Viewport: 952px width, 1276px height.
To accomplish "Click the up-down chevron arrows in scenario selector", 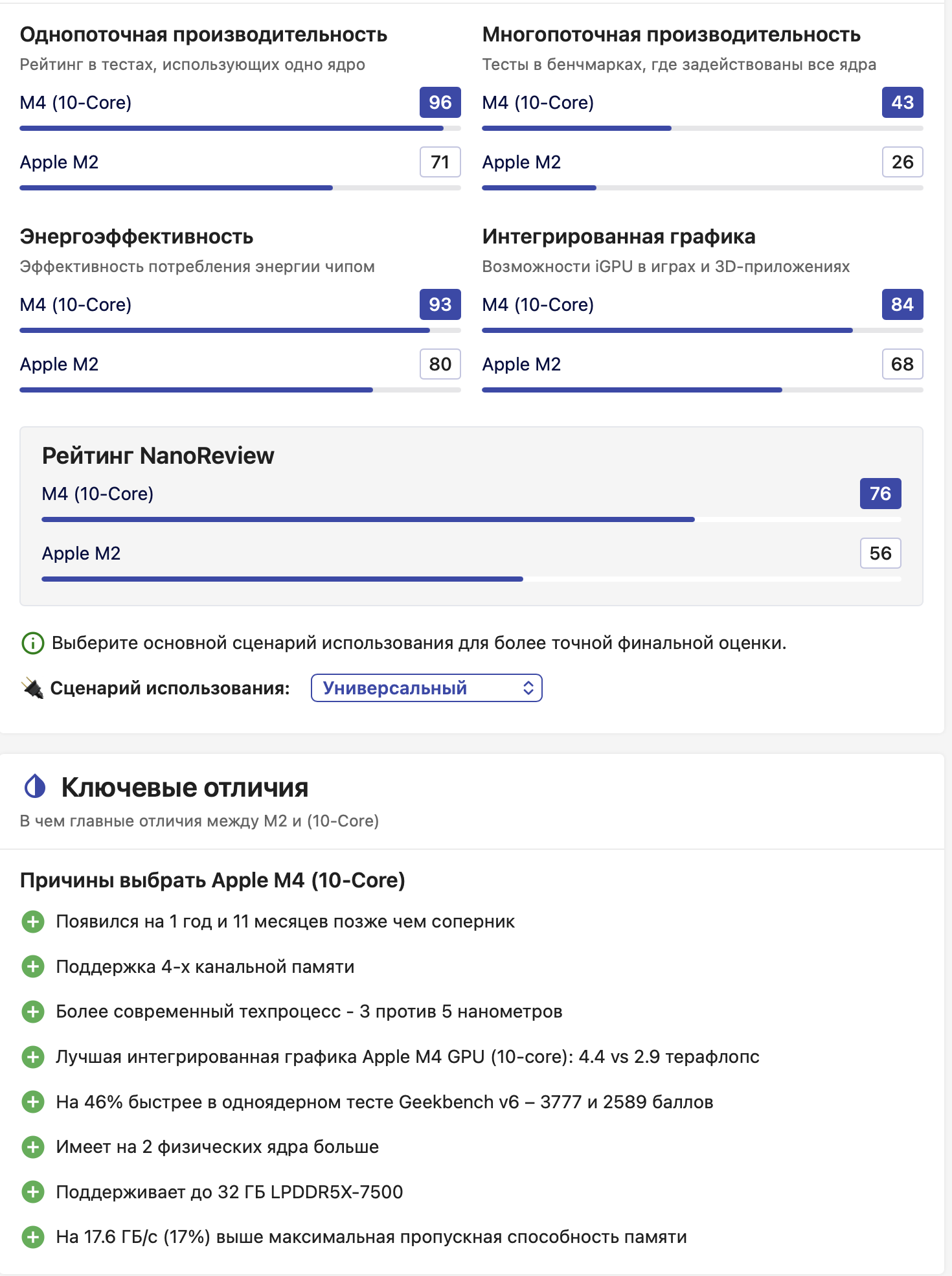I will [x=528, y=688].
